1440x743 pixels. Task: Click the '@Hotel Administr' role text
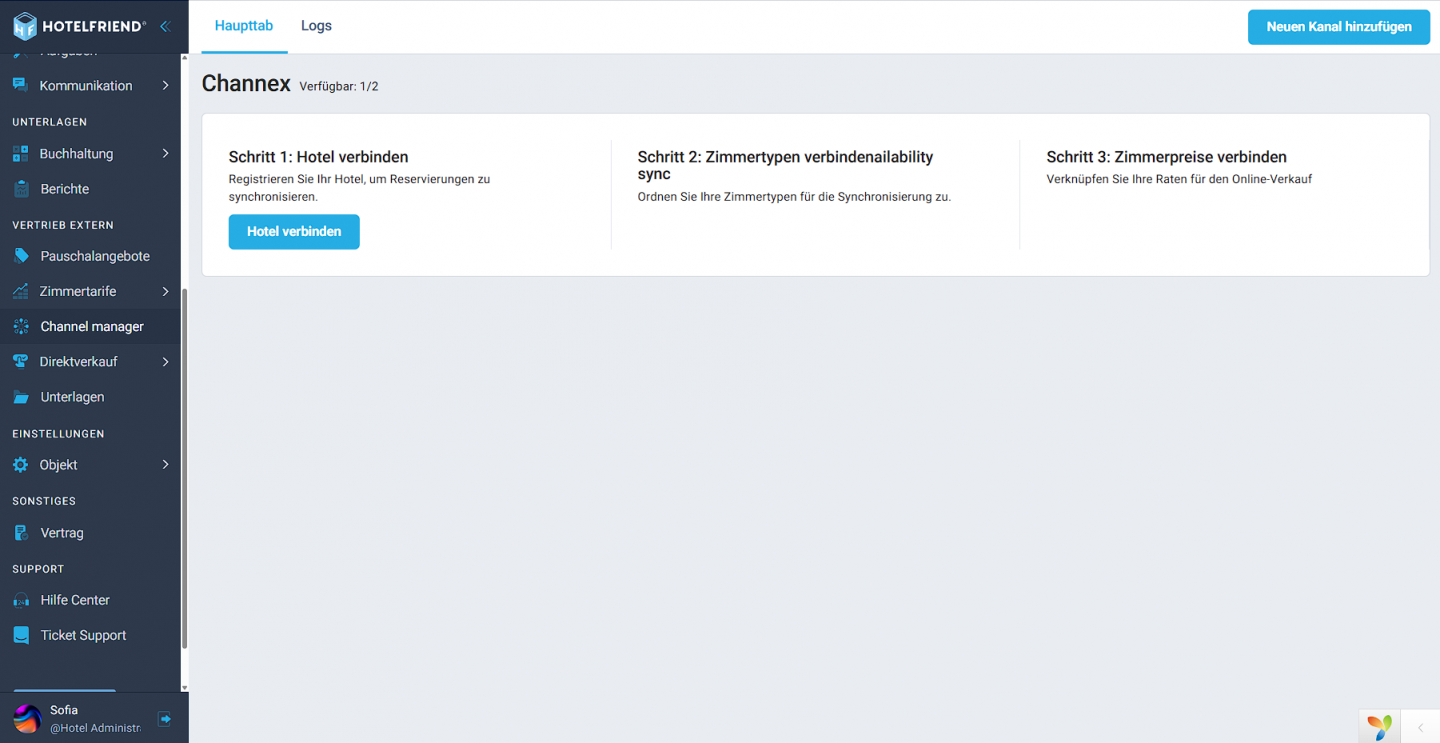click(96, 728)
